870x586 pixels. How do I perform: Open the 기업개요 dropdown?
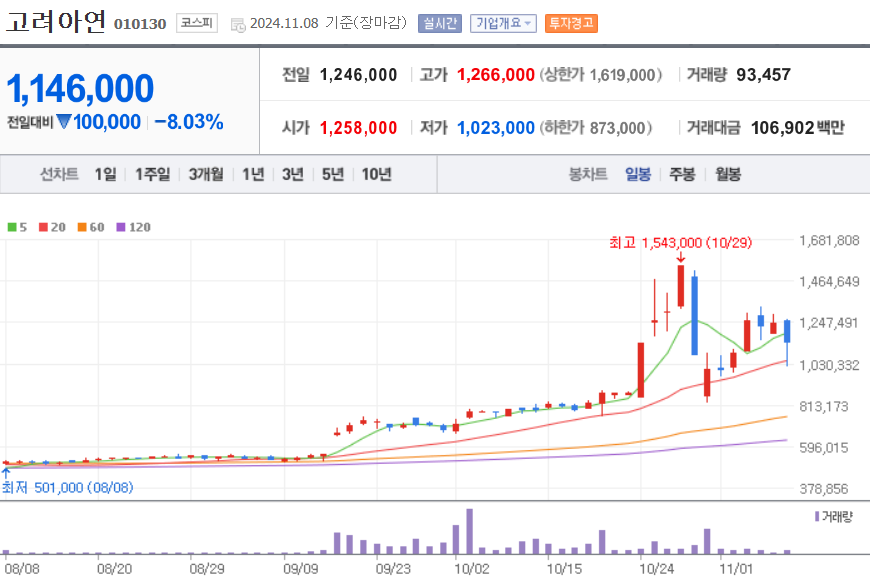pos(503,23)
